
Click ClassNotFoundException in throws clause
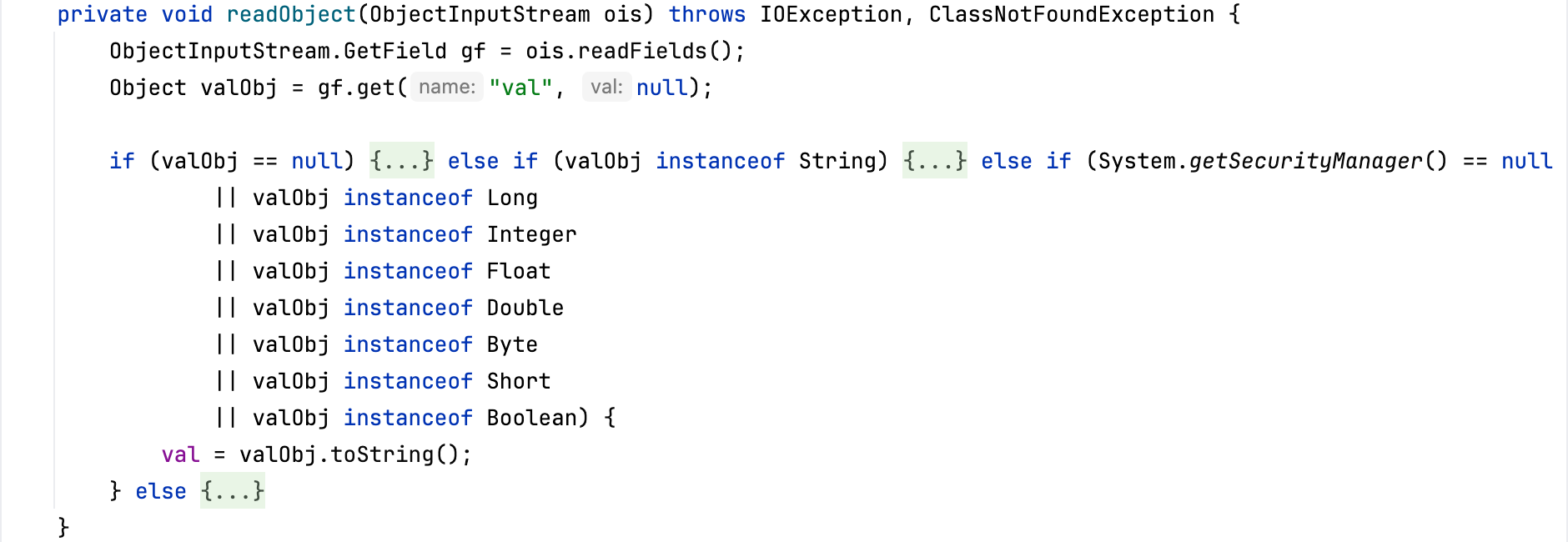pos(1072,14)
